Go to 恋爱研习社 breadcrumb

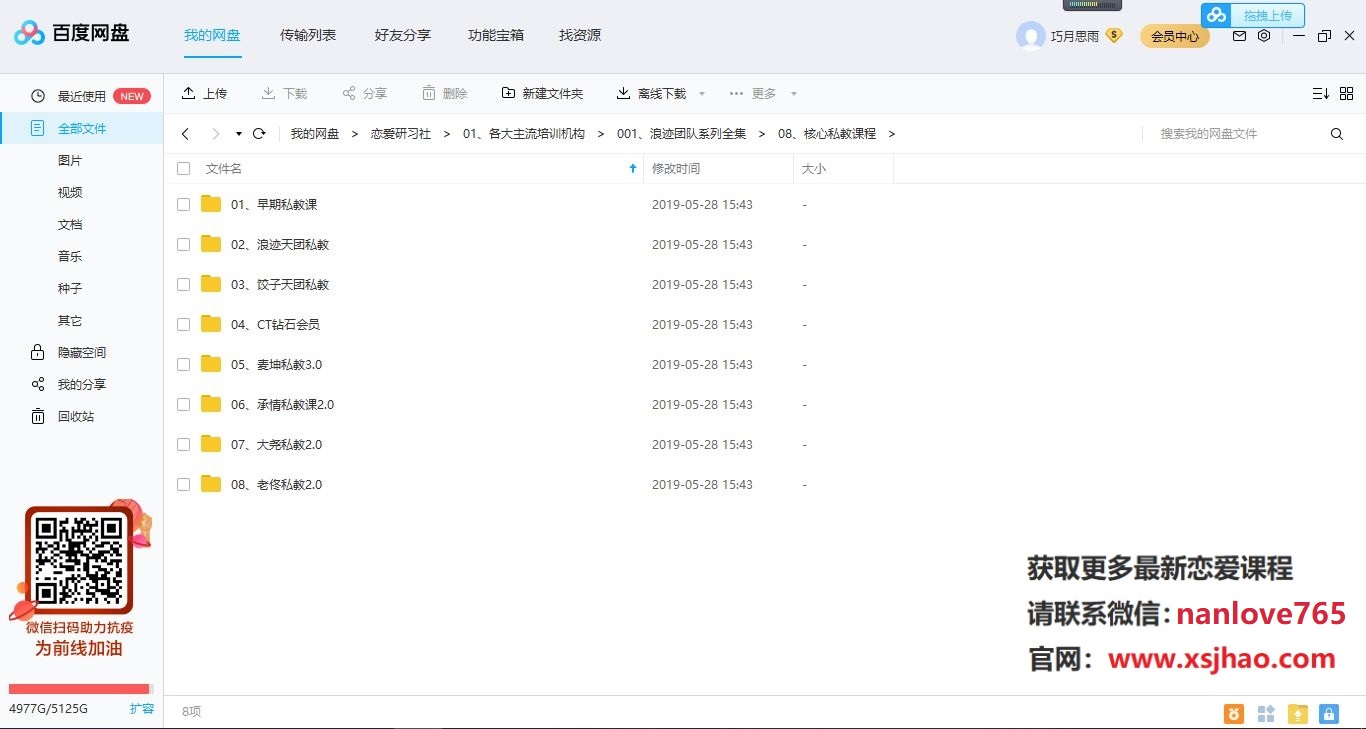point(401,134)
